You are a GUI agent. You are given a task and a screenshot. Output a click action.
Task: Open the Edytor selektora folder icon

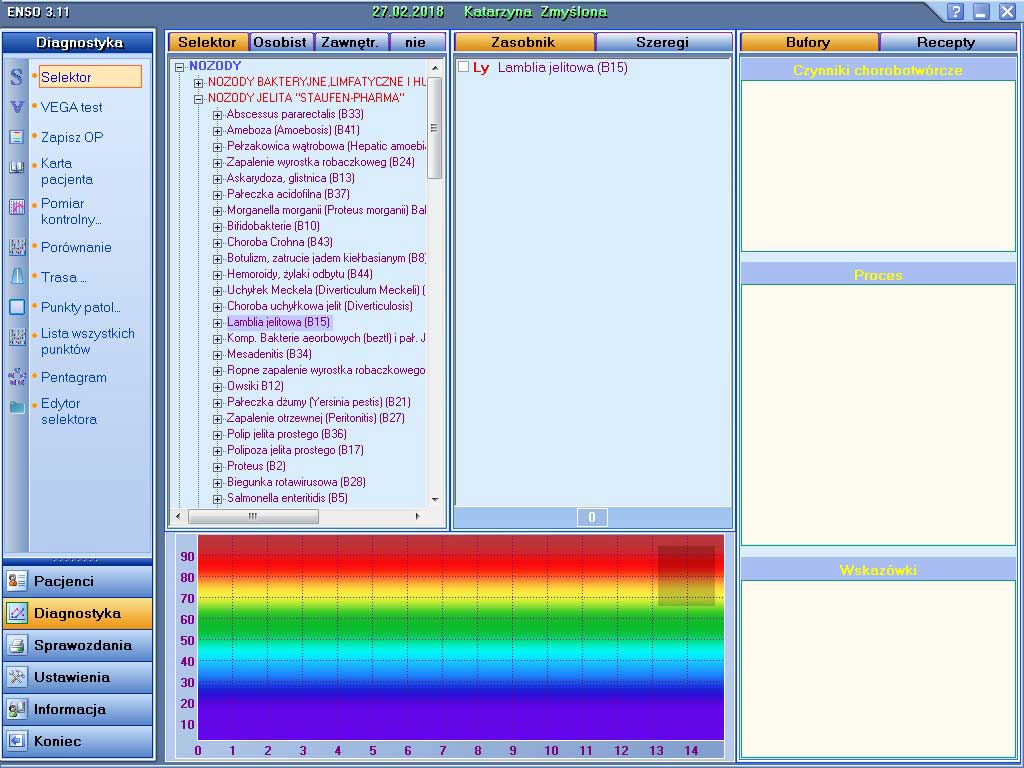coord(17,407)
